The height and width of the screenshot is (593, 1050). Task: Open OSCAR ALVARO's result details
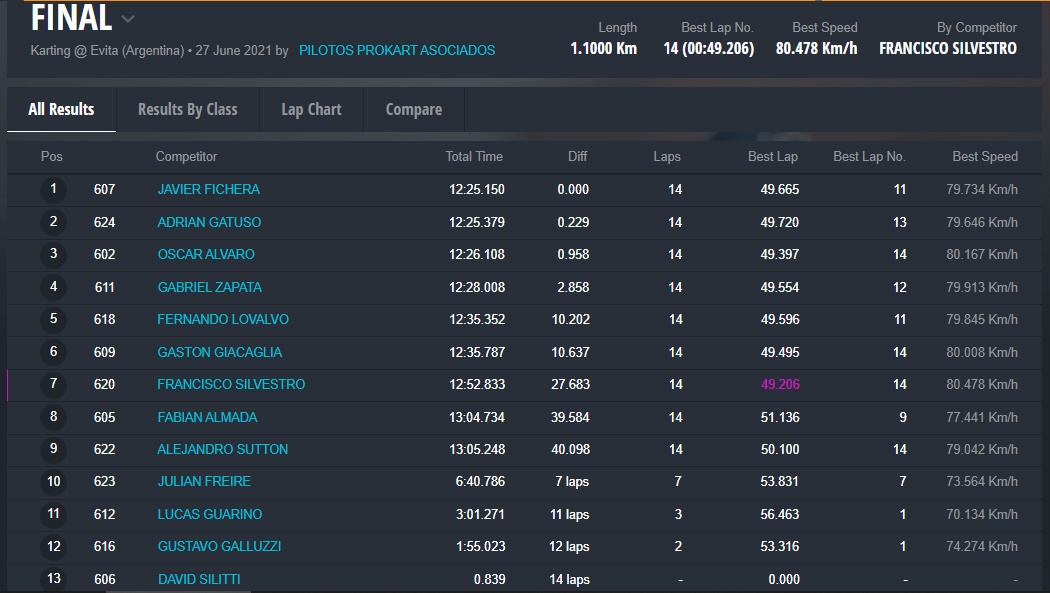click(x=206, y=254)
